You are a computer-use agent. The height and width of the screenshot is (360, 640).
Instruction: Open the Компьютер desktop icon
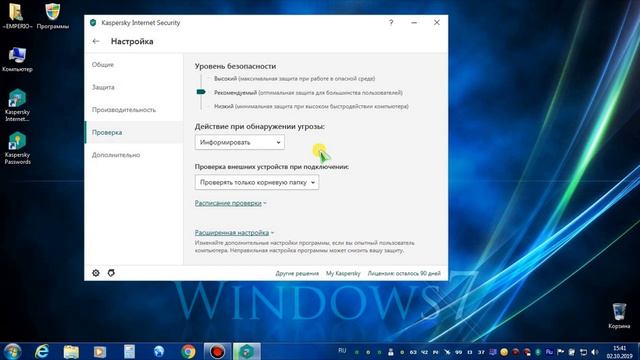17,59
